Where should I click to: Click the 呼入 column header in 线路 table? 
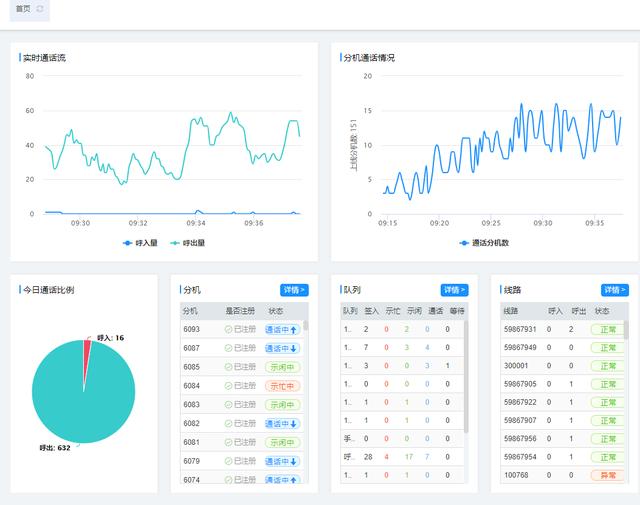[x=555, y=311]
